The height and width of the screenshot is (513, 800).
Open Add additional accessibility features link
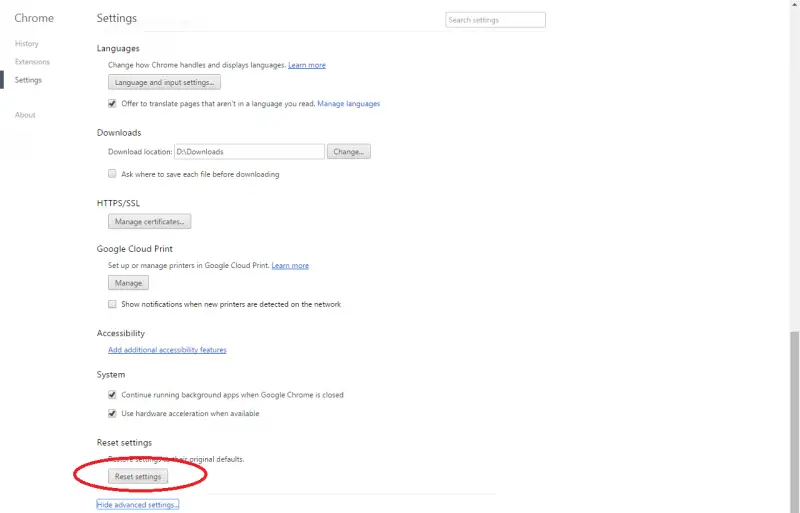167,350
